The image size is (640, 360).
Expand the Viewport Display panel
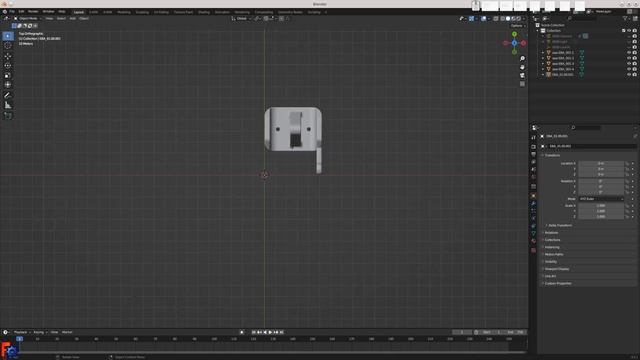[x=557, y=269]
